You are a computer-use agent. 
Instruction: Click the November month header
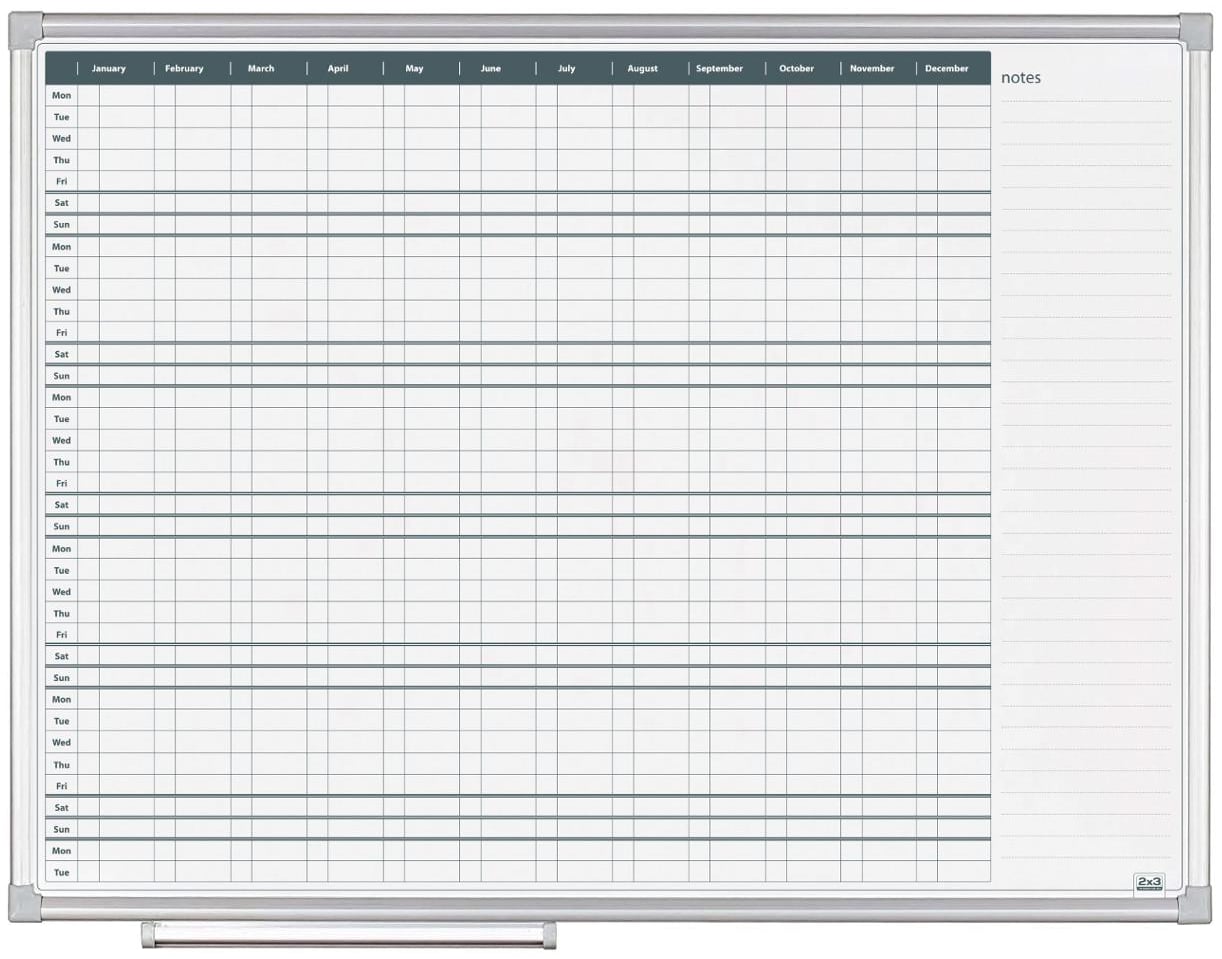(x=872, y=69)
